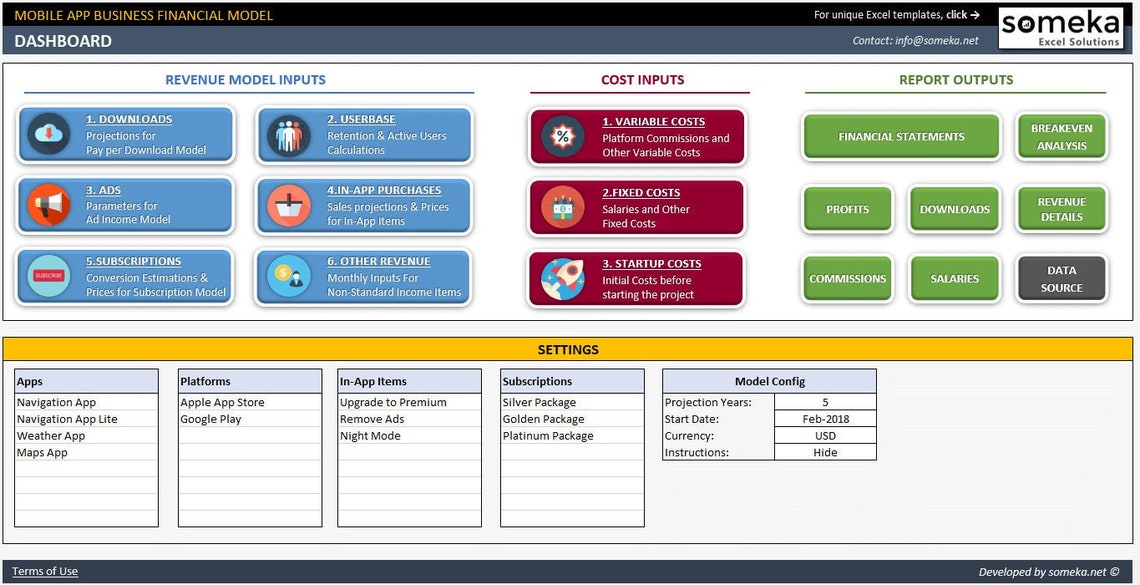This screenshot has width=1140, height=585.
Task: Open the Data Source sheet
Action: point(1061,279)
